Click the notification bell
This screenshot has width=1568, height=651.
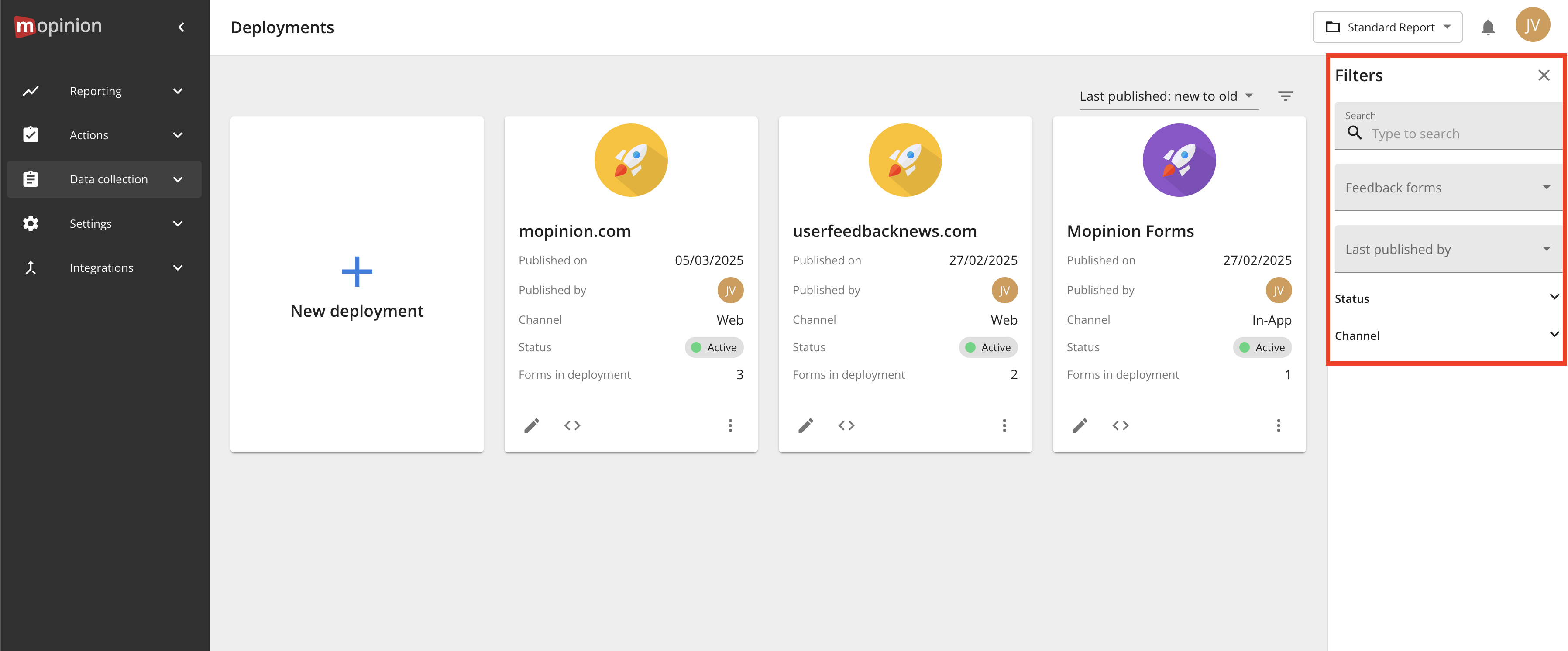pos(1488,27)
